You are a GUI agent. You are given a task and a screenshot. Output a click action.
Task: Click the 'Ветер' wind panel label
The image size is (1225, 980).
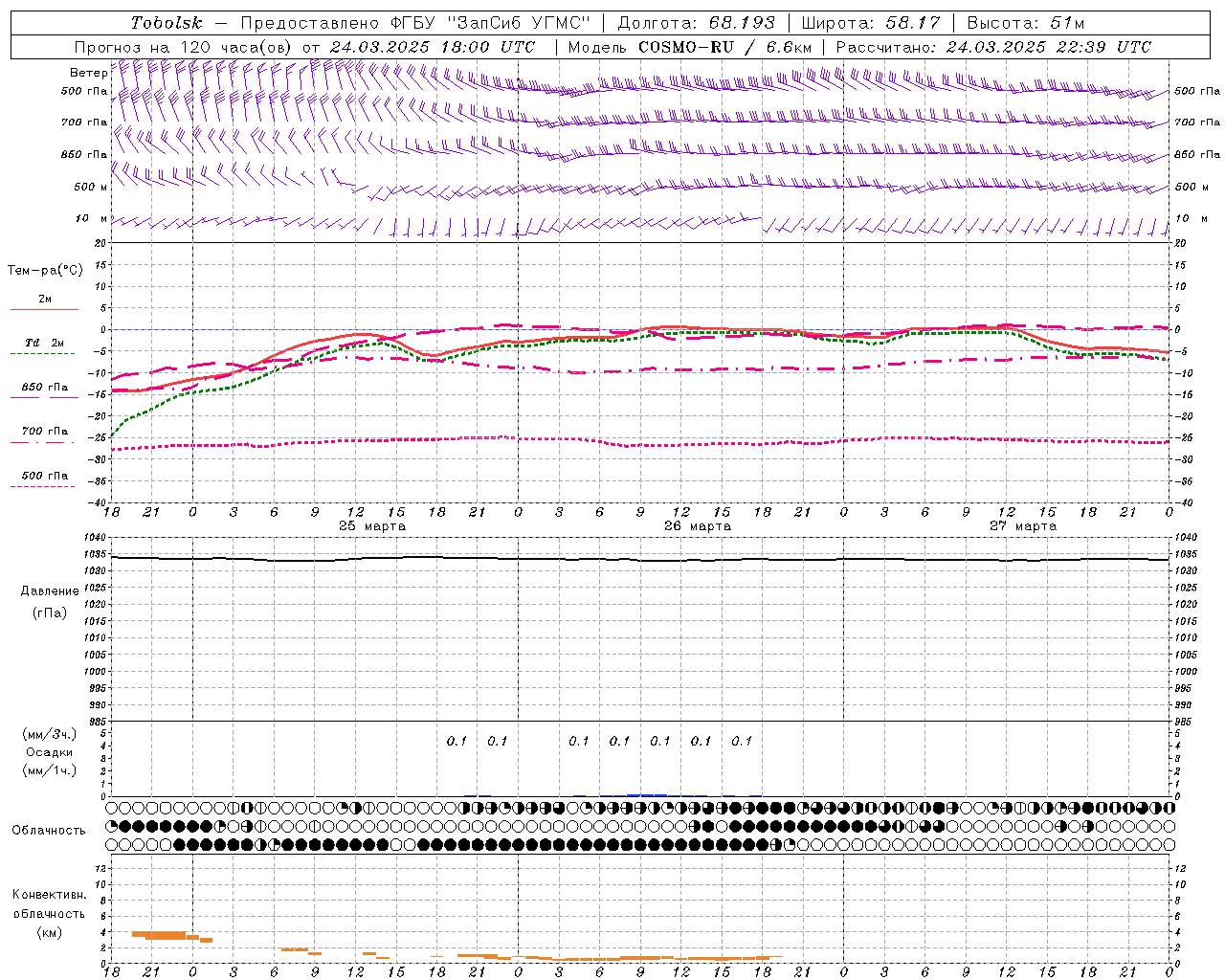(88, 73)
